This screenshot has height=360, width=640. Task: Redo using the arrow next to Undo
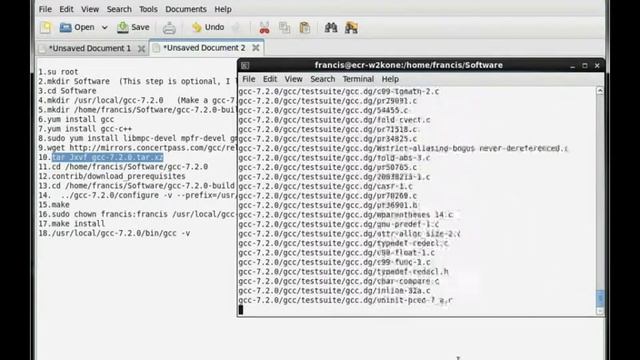pyautogui.click(x=236, y=27)
